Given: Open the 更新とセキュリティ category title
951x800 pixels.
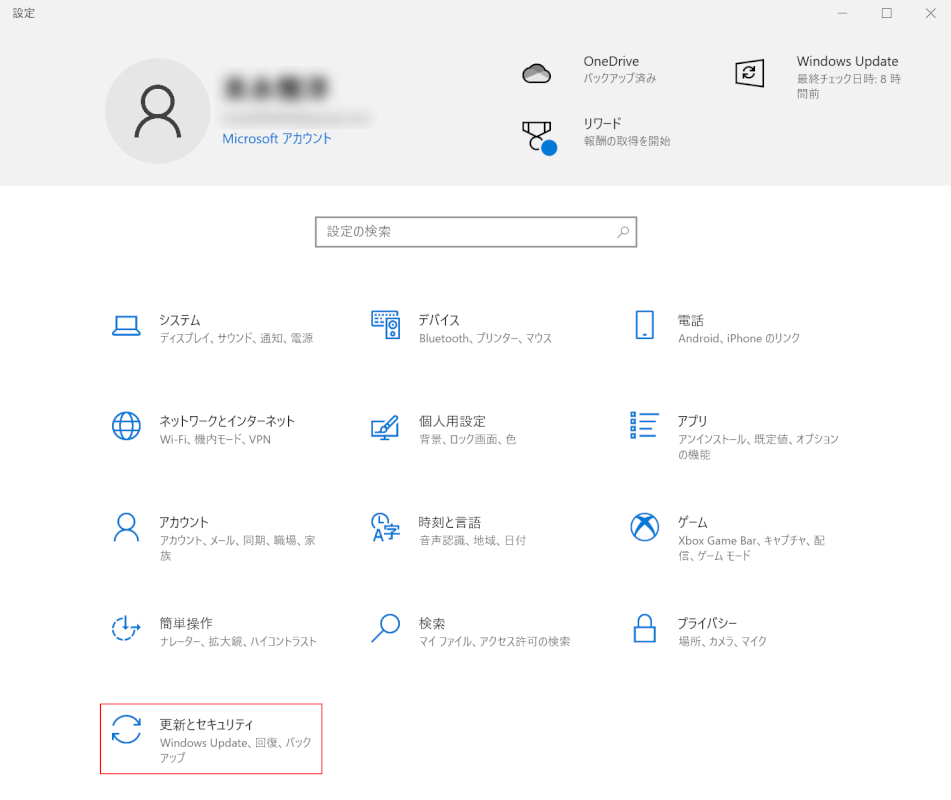Looking at the screenshot, I should [207, 724].
